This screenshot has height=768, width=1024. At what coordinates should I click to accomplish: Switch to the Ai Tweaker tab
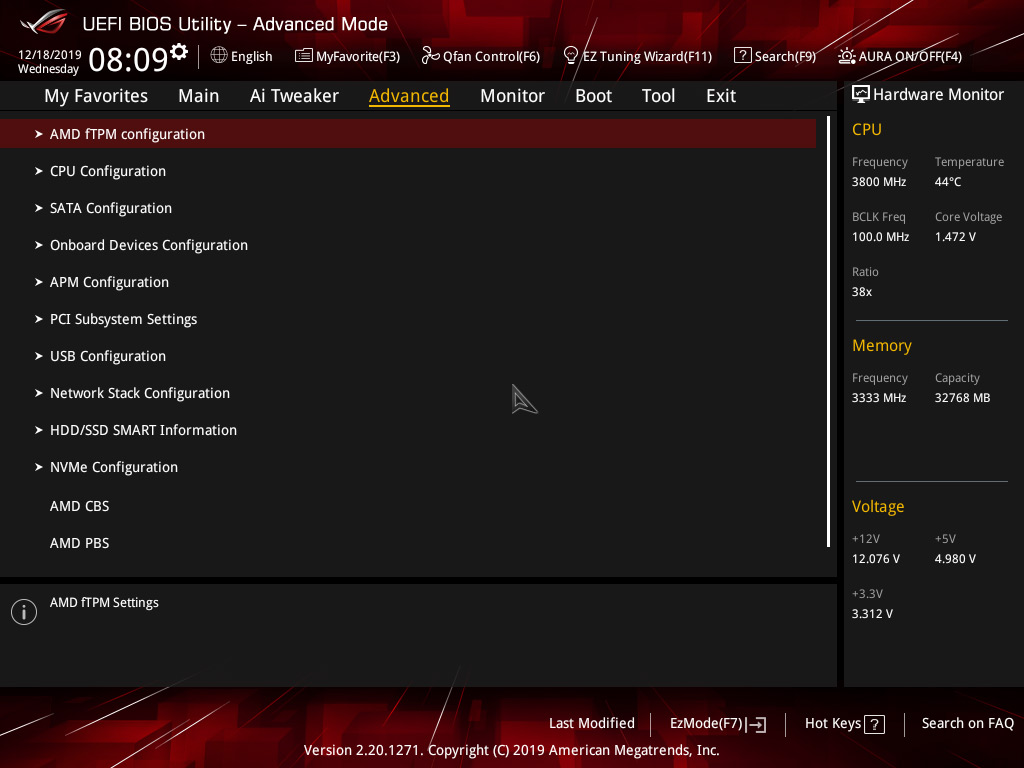point(294,95)
